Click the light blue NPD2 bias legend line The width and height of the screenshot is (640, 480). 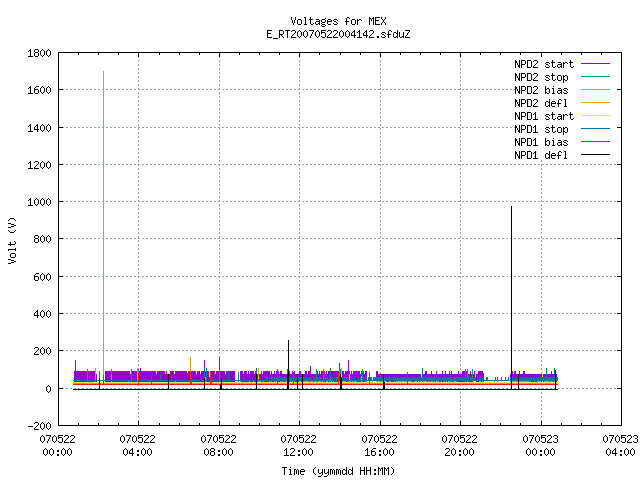[595, 89]
